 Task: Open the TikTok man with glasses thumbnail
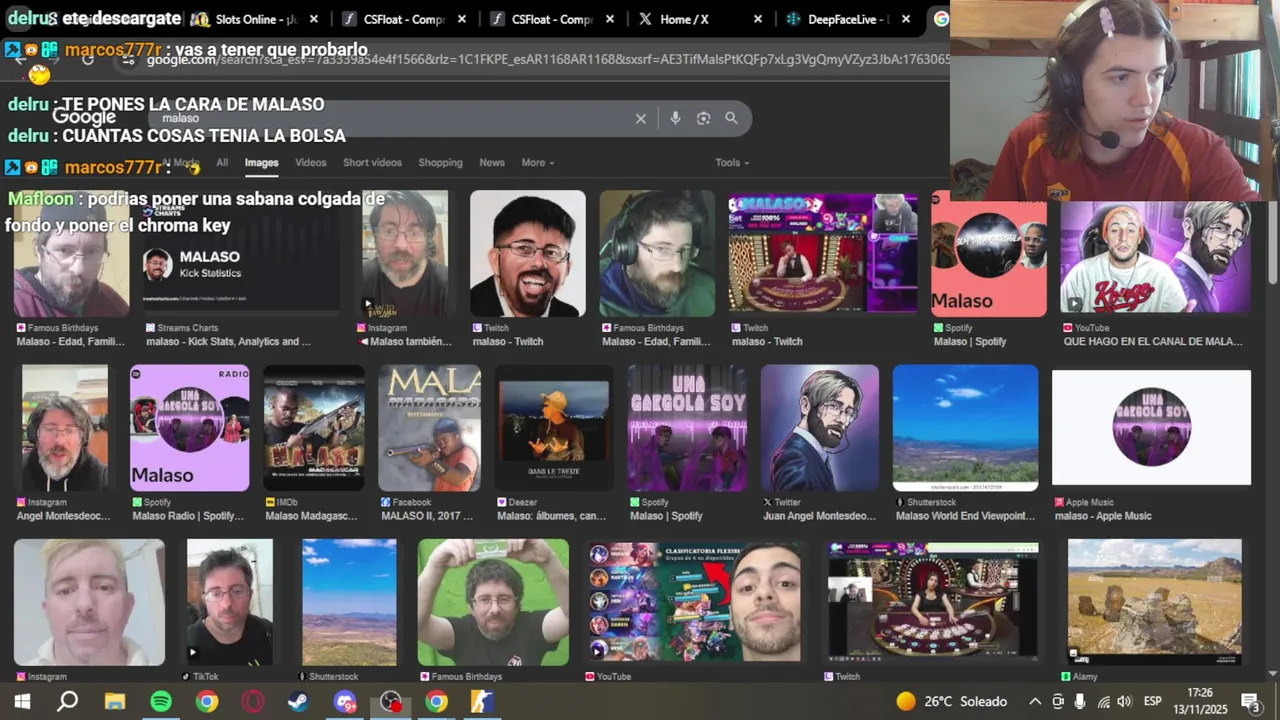(x=230, y=602)
